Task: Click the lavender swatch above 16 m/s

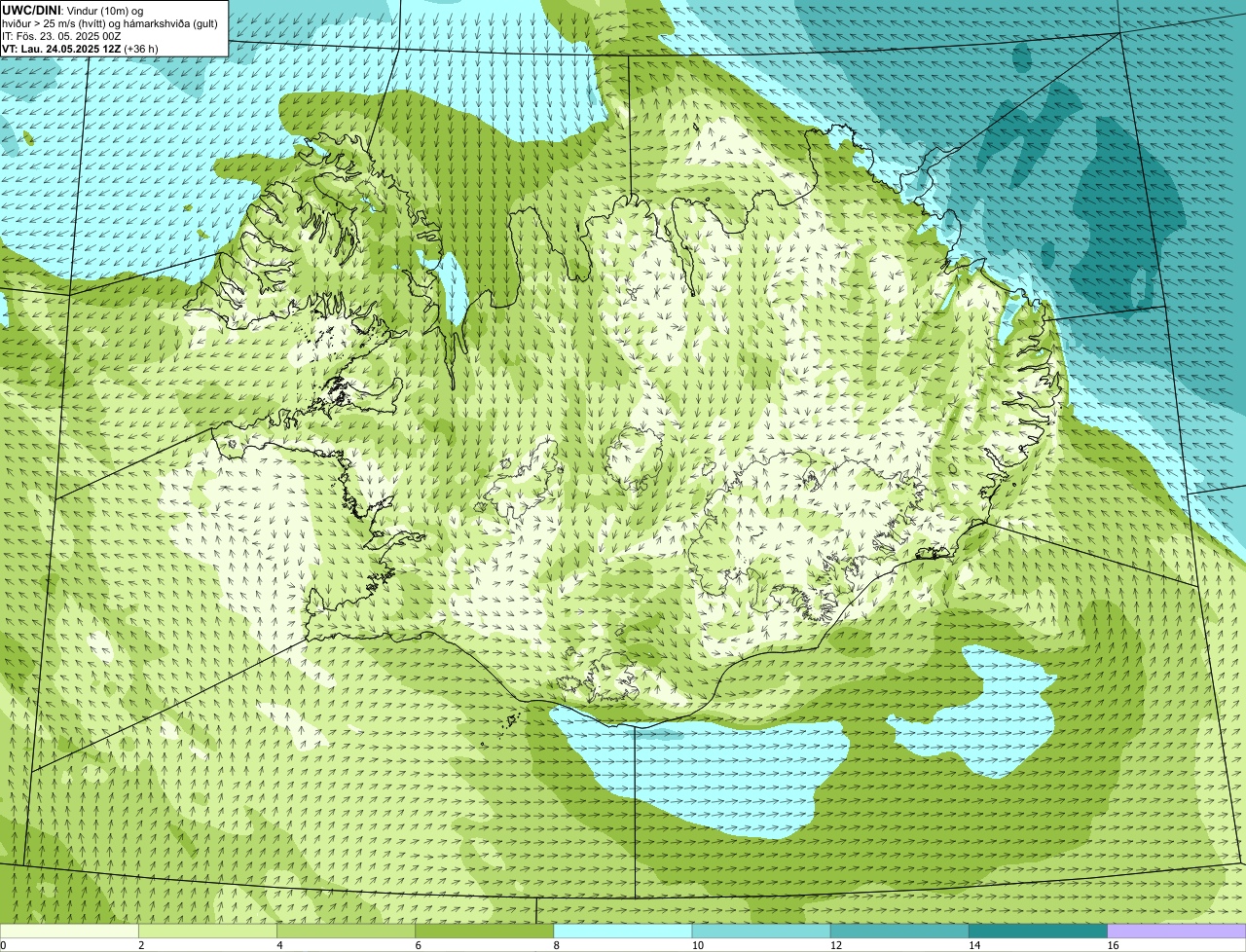Action: (x=1176, y=932)
